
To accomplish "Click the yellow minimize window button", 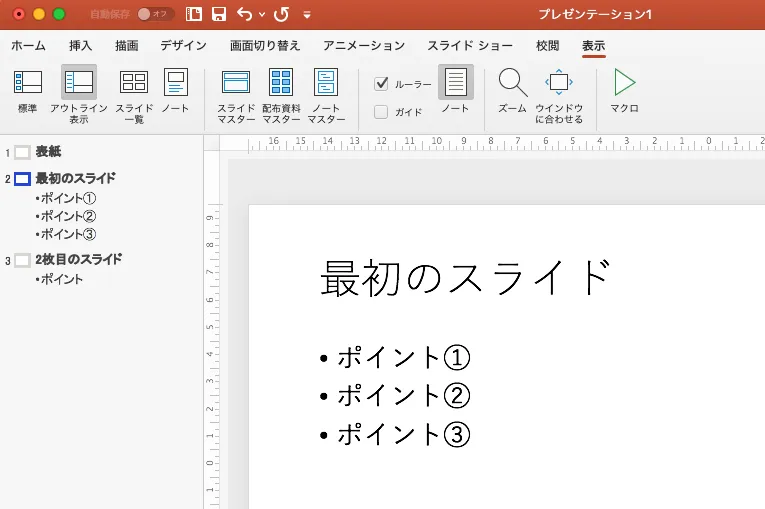I will click(39, 14).
